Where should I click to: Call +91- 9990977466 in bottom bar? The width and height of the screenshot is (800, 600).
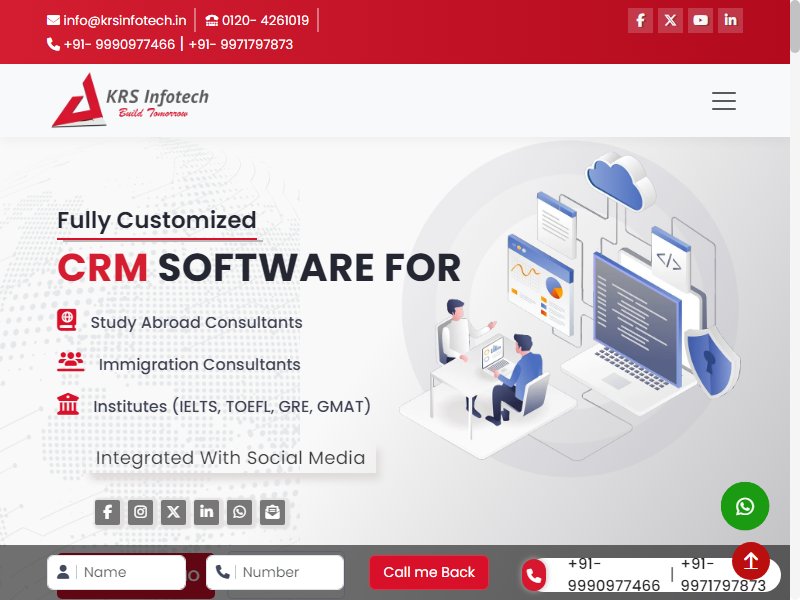(614, 574)
